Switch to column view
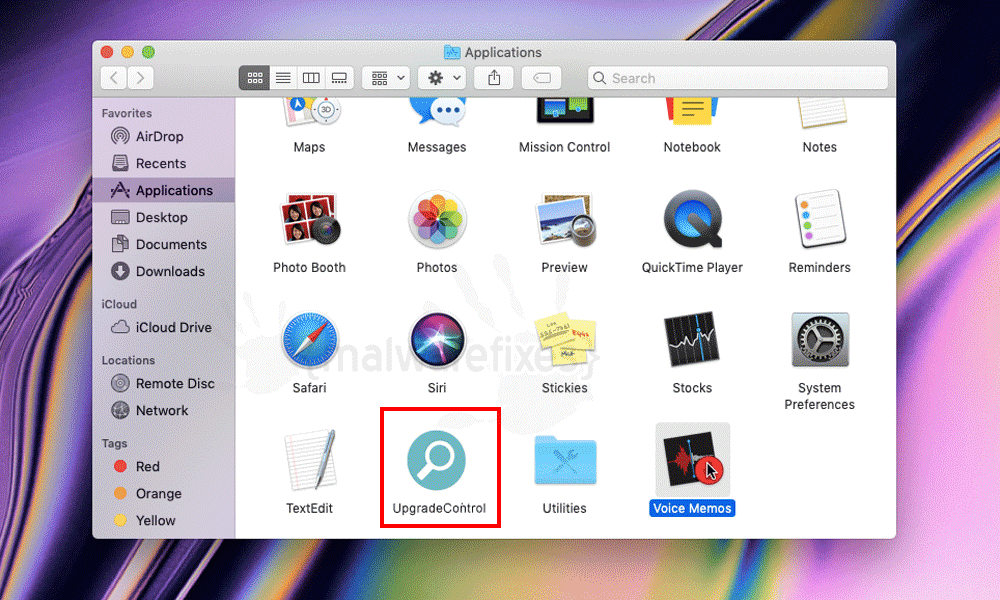This screenshot has width=1000, height=600. (x=311, y=78)
